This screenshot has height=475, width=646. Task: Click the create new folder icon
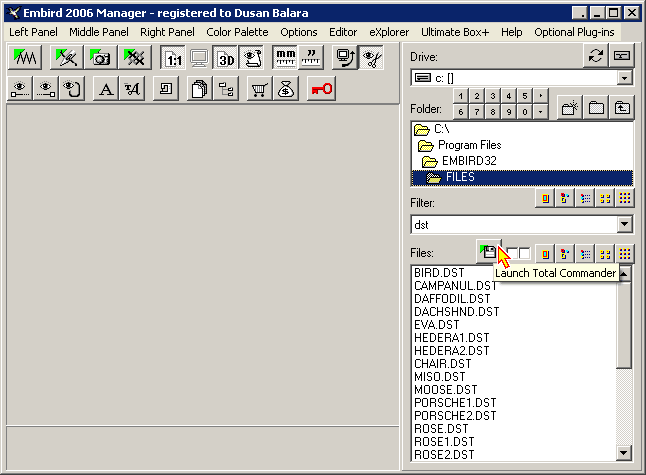point(571,108)
